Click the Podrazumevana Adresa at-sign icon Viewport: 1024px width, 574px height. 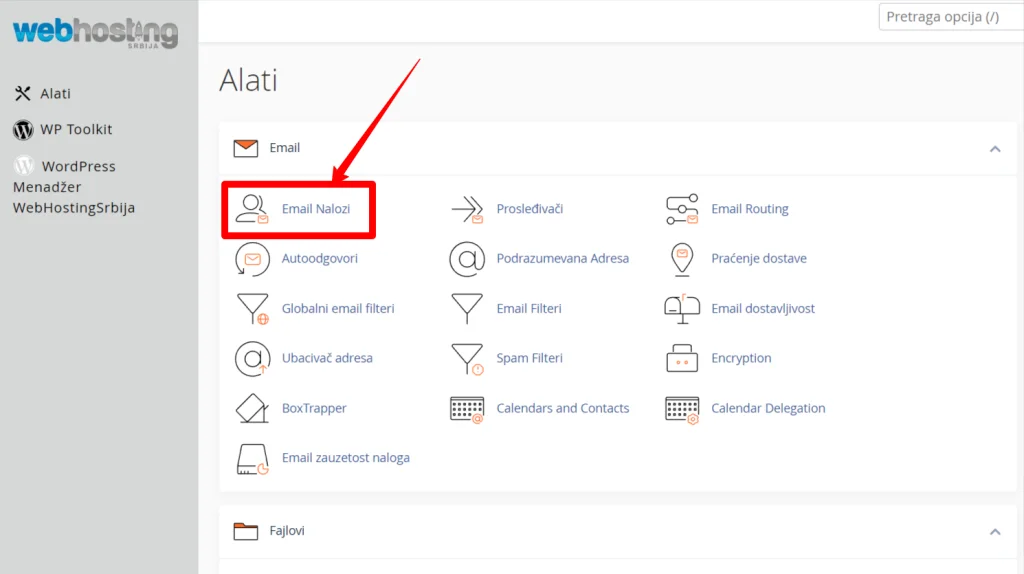pyautogui.click(x=467, y=259)
